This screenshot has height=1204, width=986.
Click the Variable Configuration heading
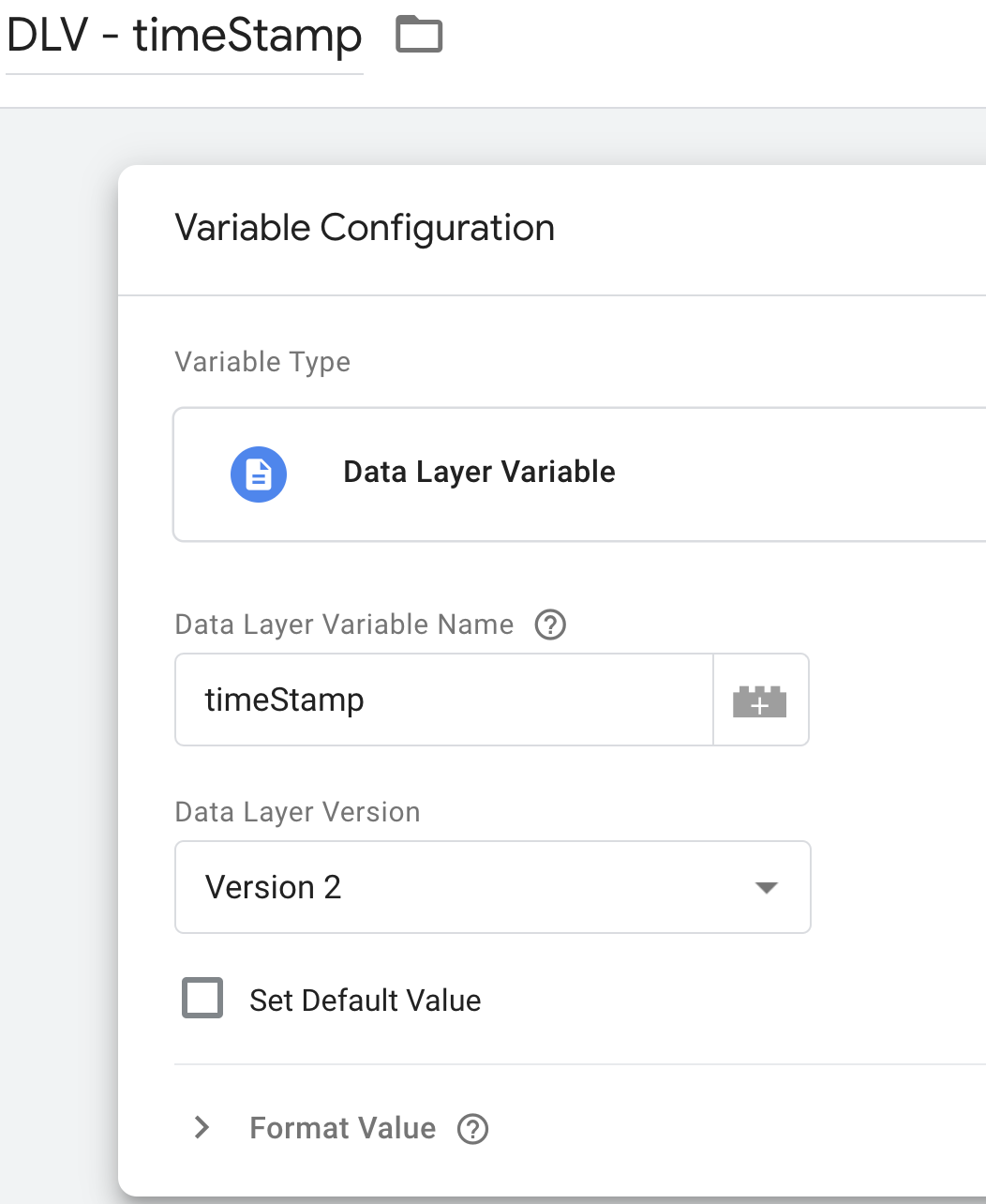[365, 228]
